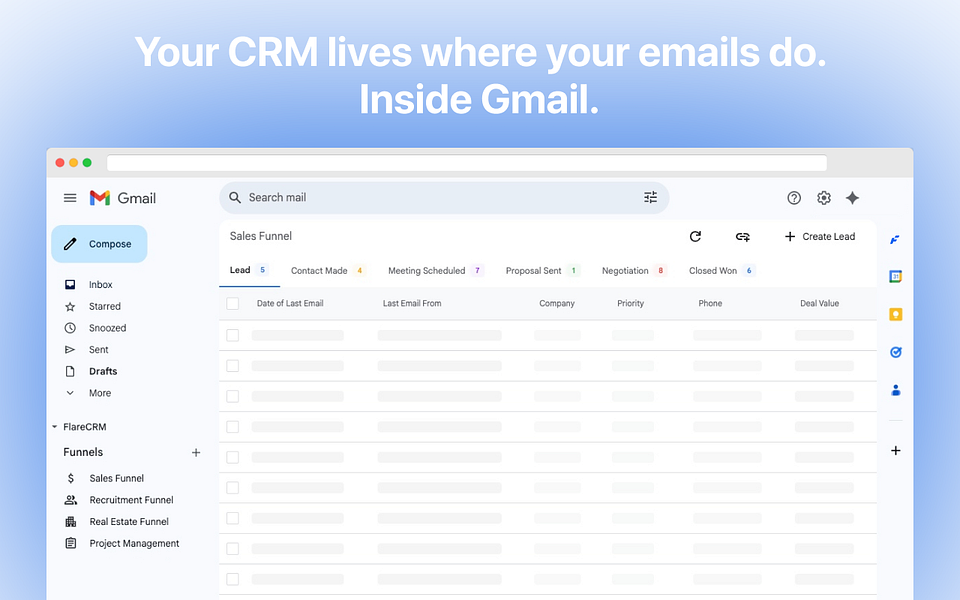Click the Deal Value column header
Viewport: 960px width, 600px height.
tap(819, 303)
